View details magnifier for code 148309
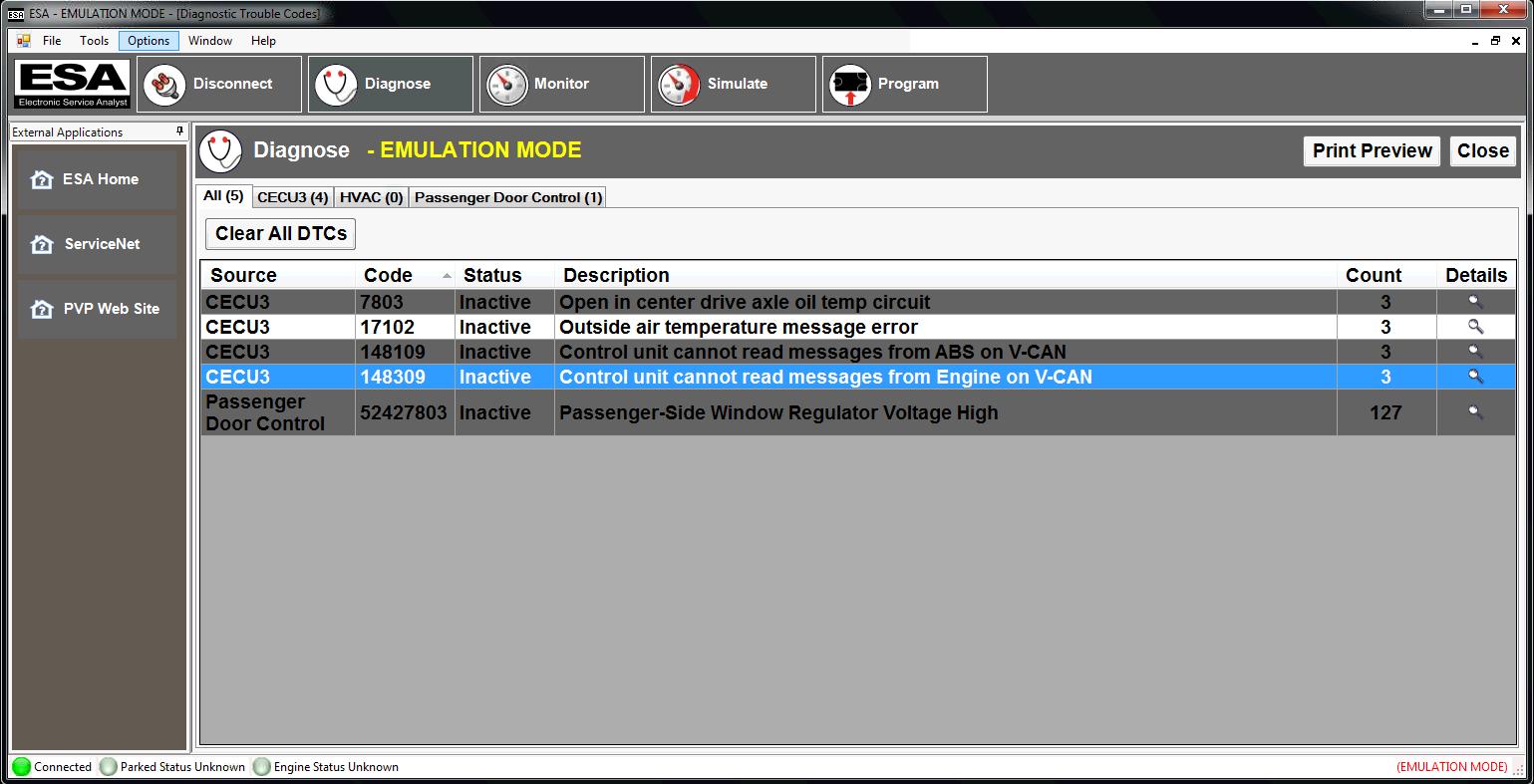 (1475, 377)
